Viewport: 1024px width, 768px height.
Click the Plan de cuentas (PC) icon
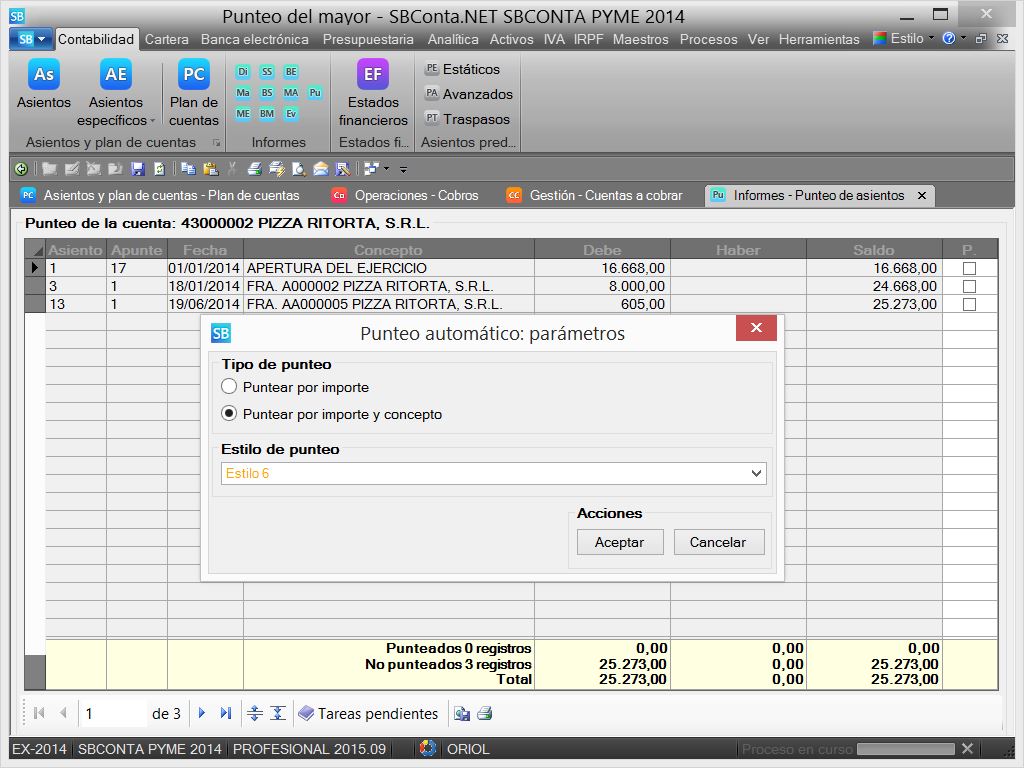pyautogui.click(x=194, y=75)
